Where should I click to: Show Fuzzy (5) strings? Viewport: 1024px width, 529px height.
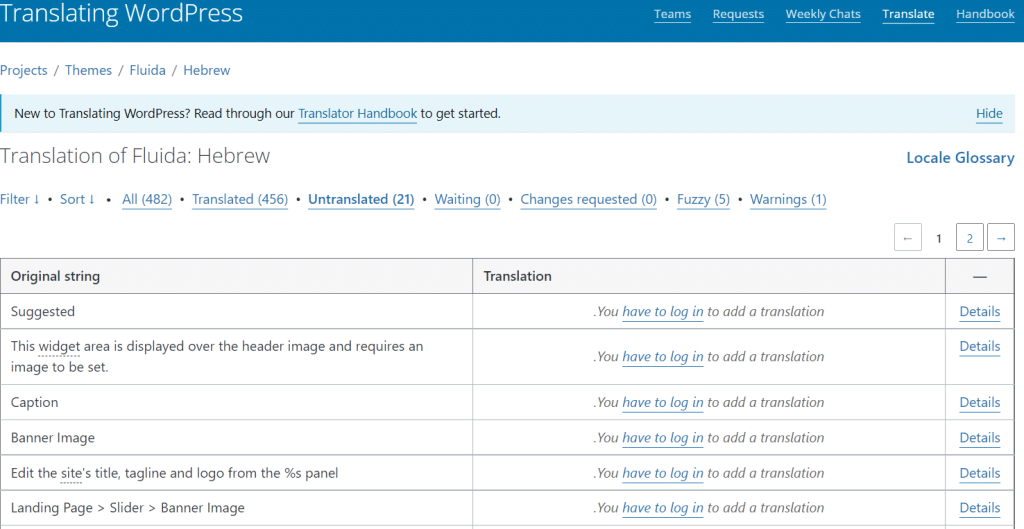(x=703, y=199)
